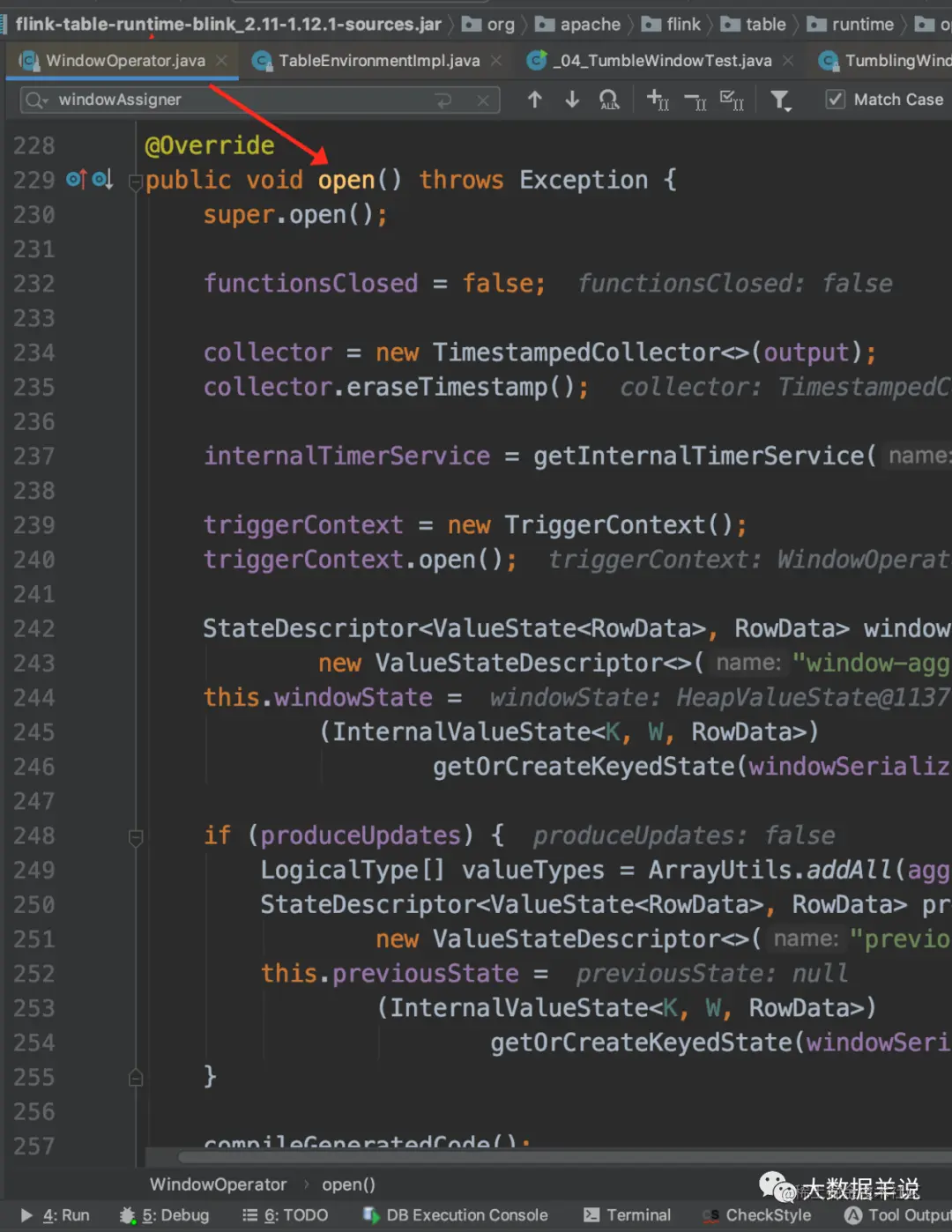The image size is (952, 1232).
Task: Clear the search field with the X icon
Action: point(483,100)
